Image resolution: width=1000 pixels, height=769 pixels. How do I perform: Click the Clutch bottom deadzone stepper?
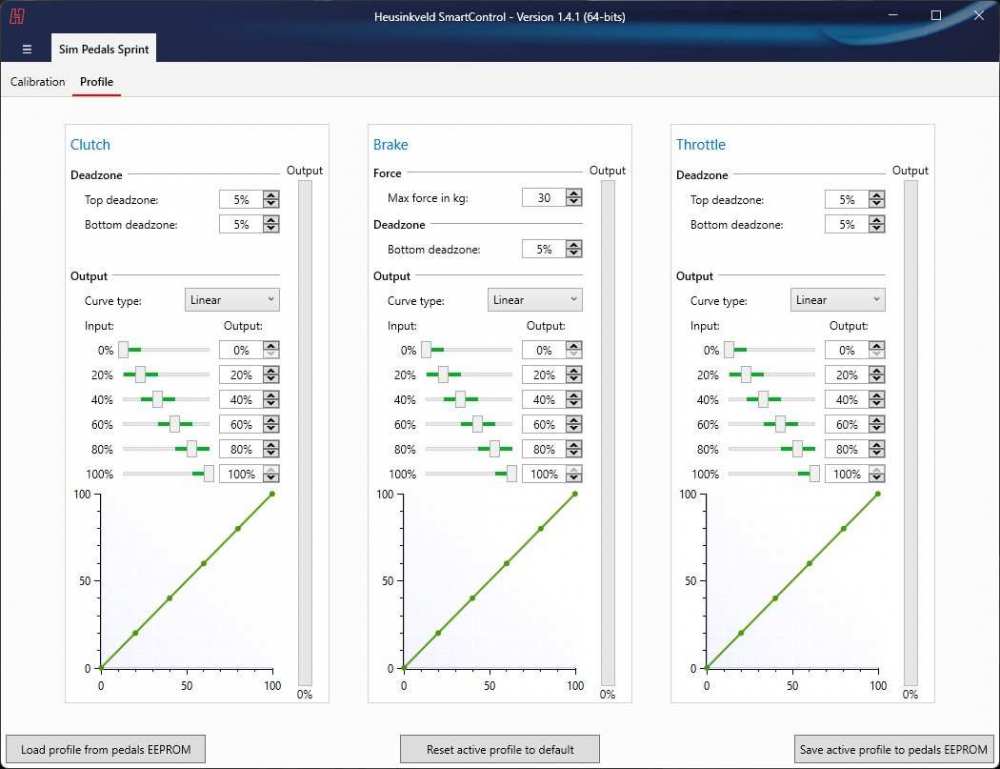[271, 224]
